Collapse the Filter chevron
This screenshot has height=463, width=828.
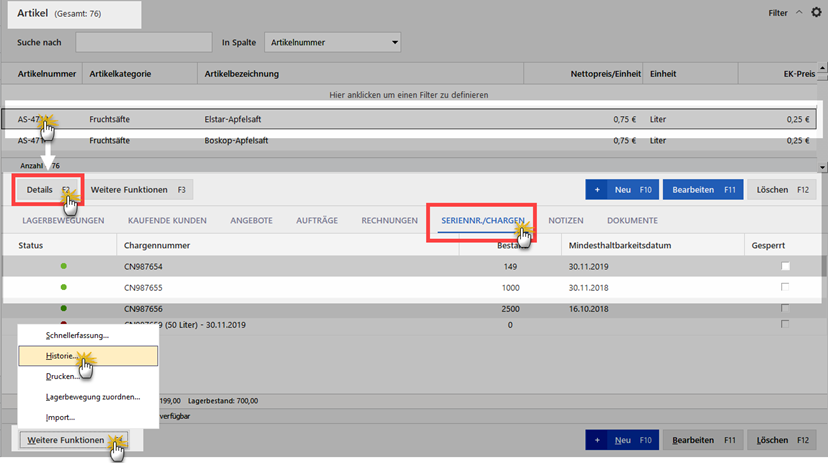point(799,12)
